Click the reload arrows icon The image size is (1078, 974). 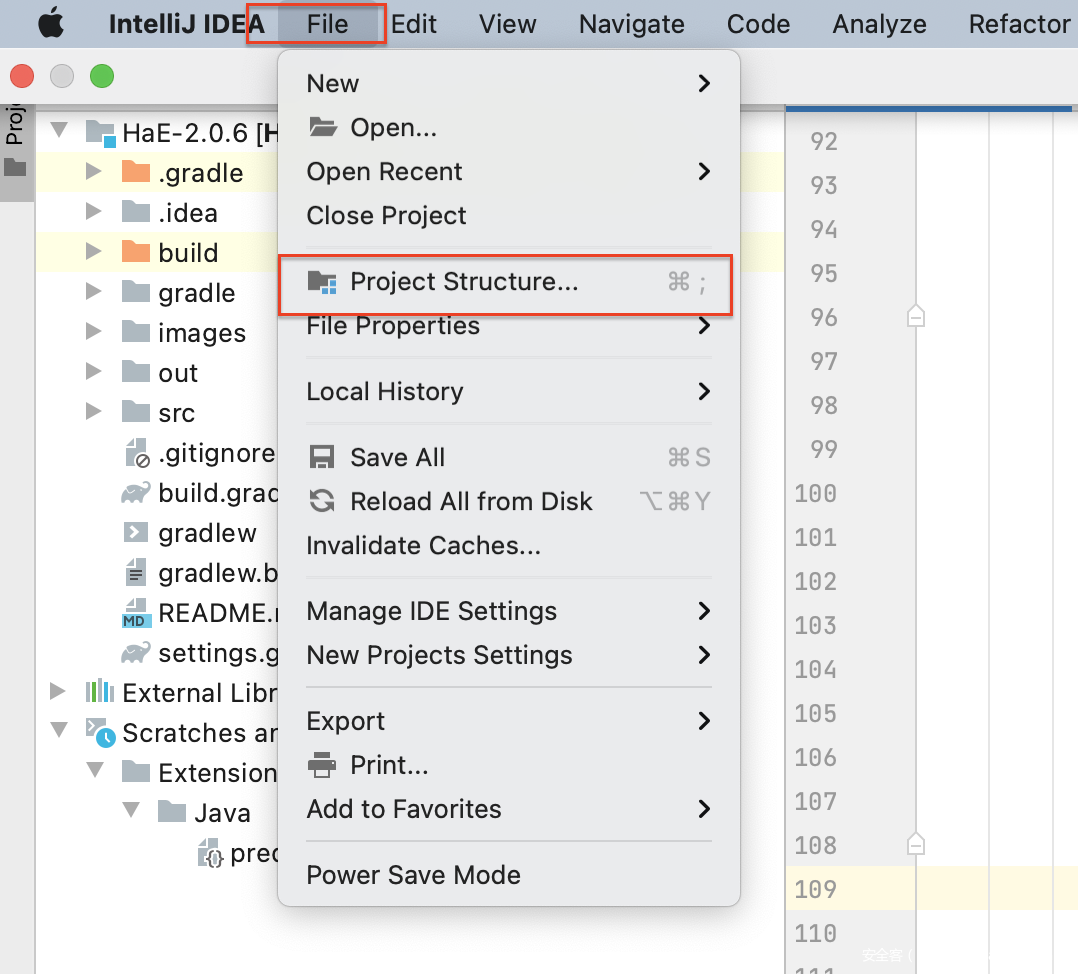pyautogui.click(x=322, y=501)
